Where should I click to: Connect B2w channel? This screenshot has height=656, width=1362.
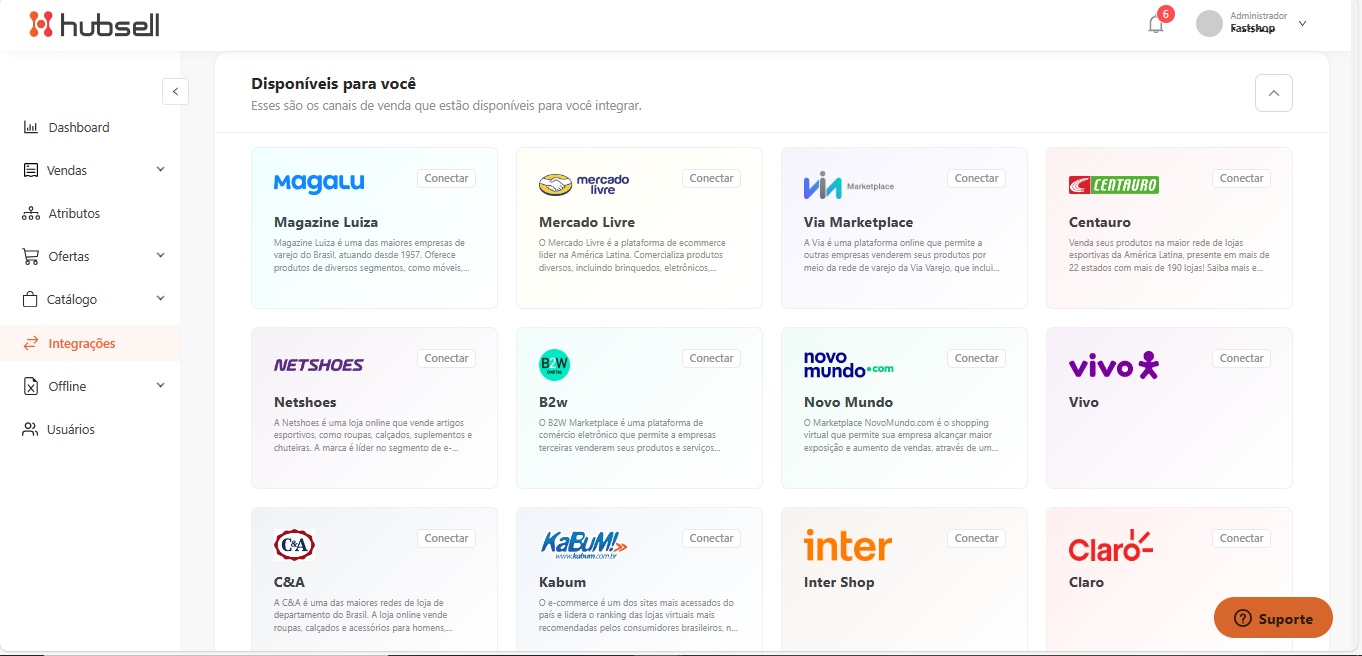click(711, 358)
